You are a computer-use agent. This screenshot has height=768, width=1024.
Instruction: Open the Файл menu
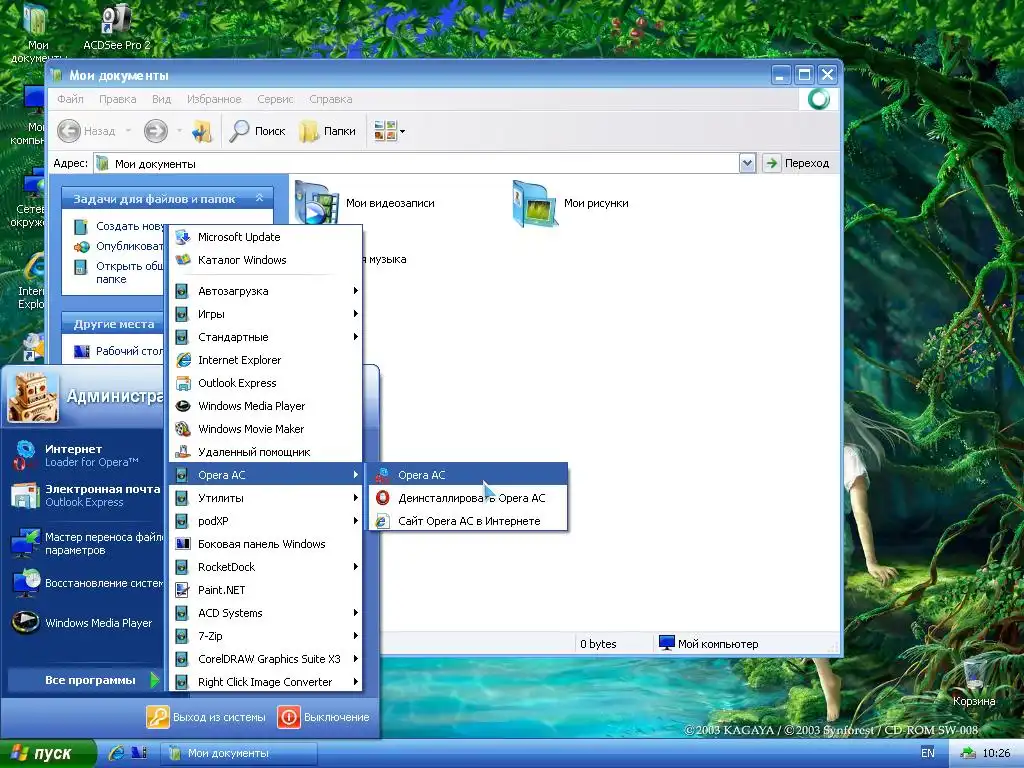[70, 99]
